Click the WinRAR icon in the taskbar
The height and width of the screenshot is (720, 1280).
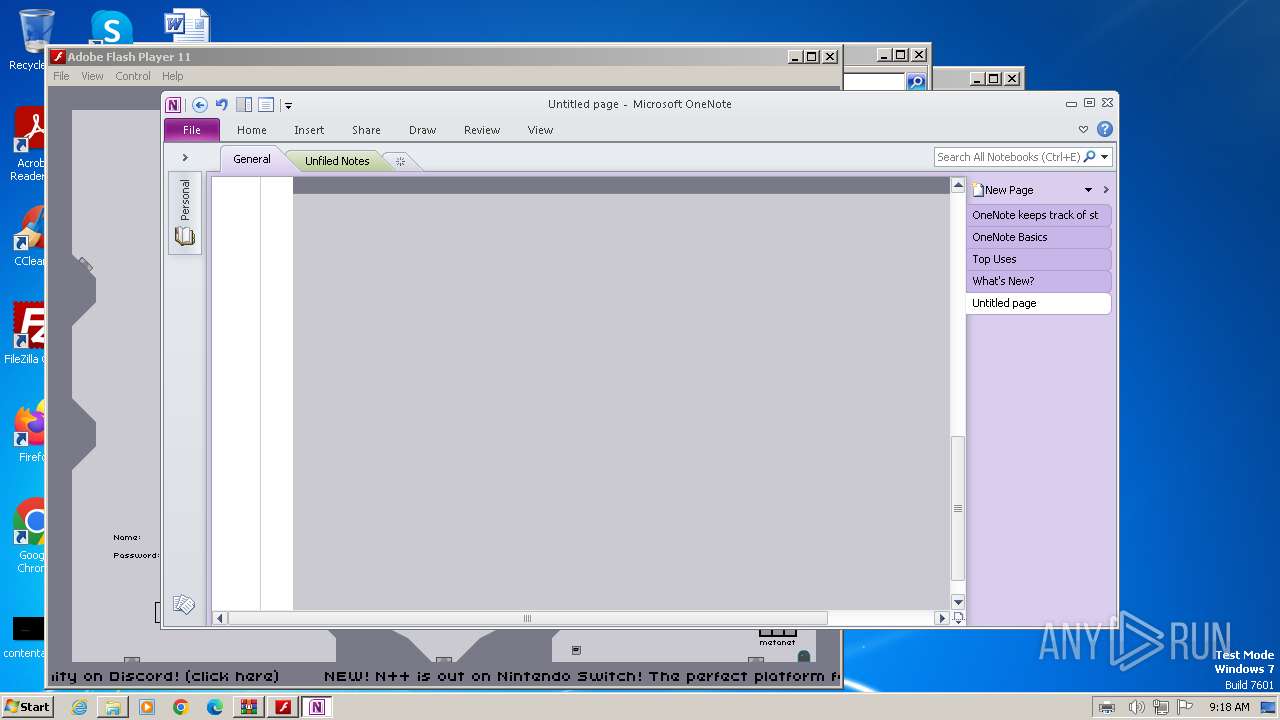pyautogui.click(x=249, y=707)
